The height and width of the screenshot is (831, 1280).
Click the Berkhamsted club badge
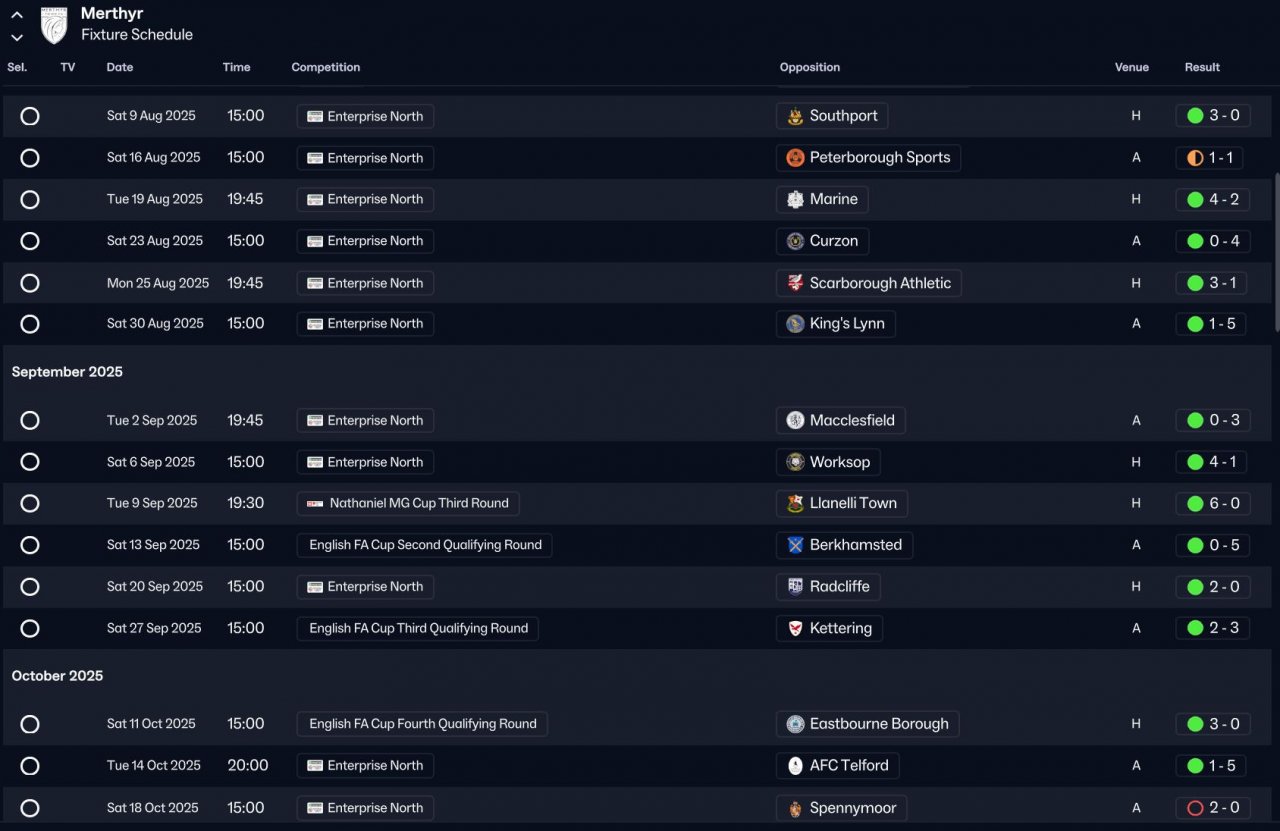pos(795,545)
